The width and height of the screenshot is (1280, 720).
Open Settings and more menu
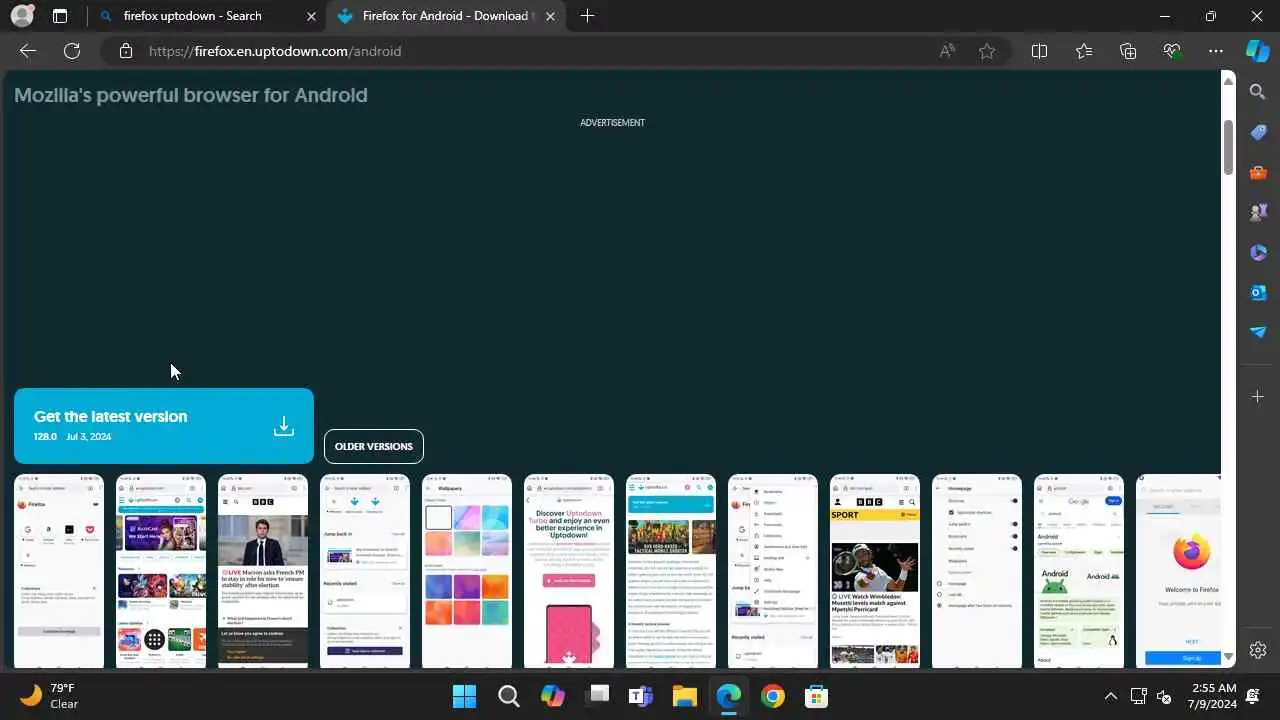[1216, 51]
